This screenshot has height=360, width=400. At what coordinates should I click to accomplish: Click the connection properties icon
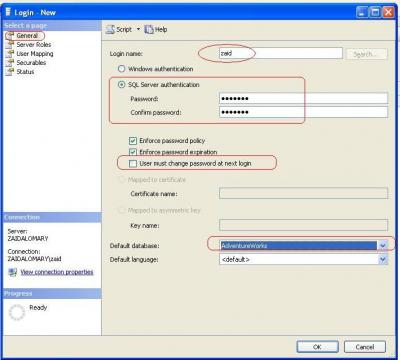click(13, 272)
